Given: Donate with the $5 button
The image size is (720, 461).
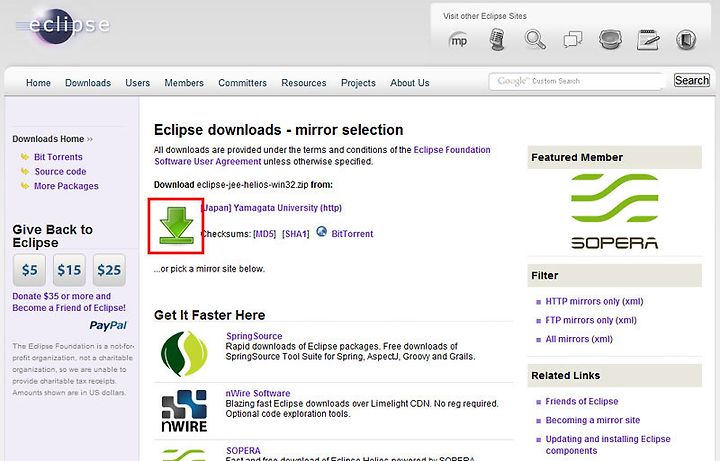Looking at the screenshot, I should (x=29, y=270).
